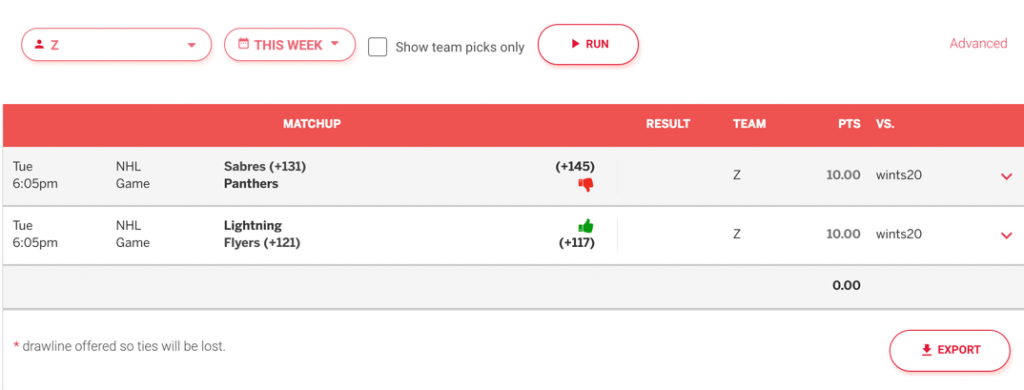Click the user icon in Z dropdown

click(x=39, y=45)
